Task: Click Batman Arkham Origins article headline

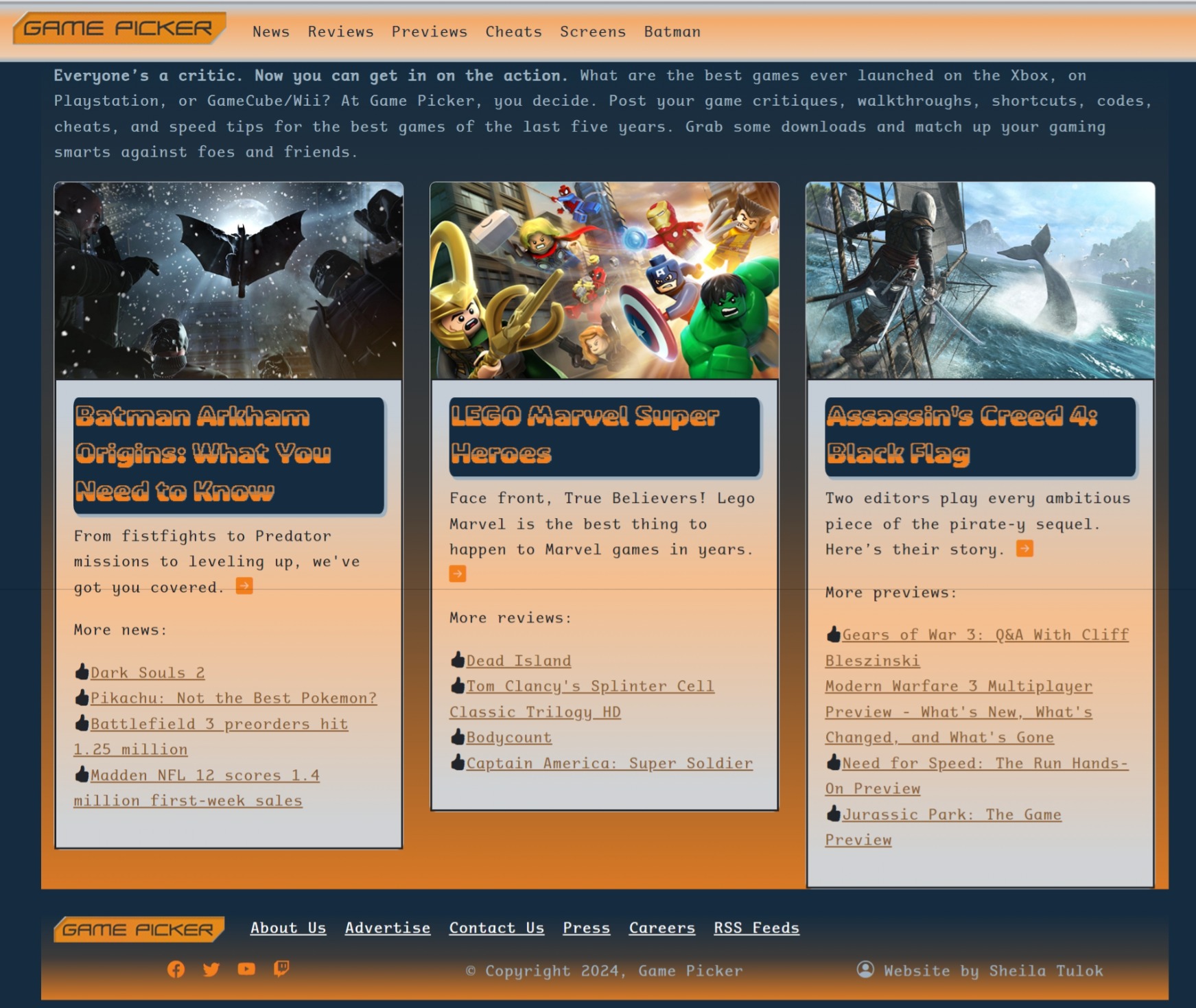Action: pos(228,454)
